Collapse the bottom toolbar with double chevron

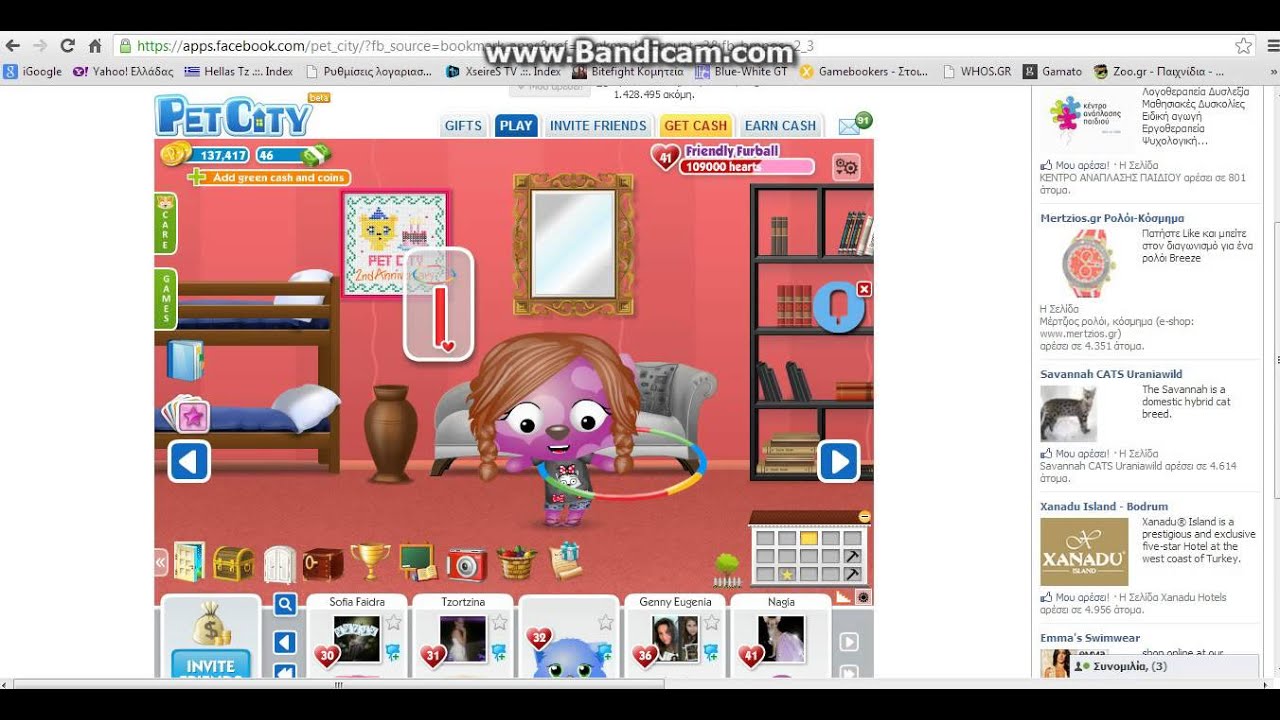click(x=160, y=563)
